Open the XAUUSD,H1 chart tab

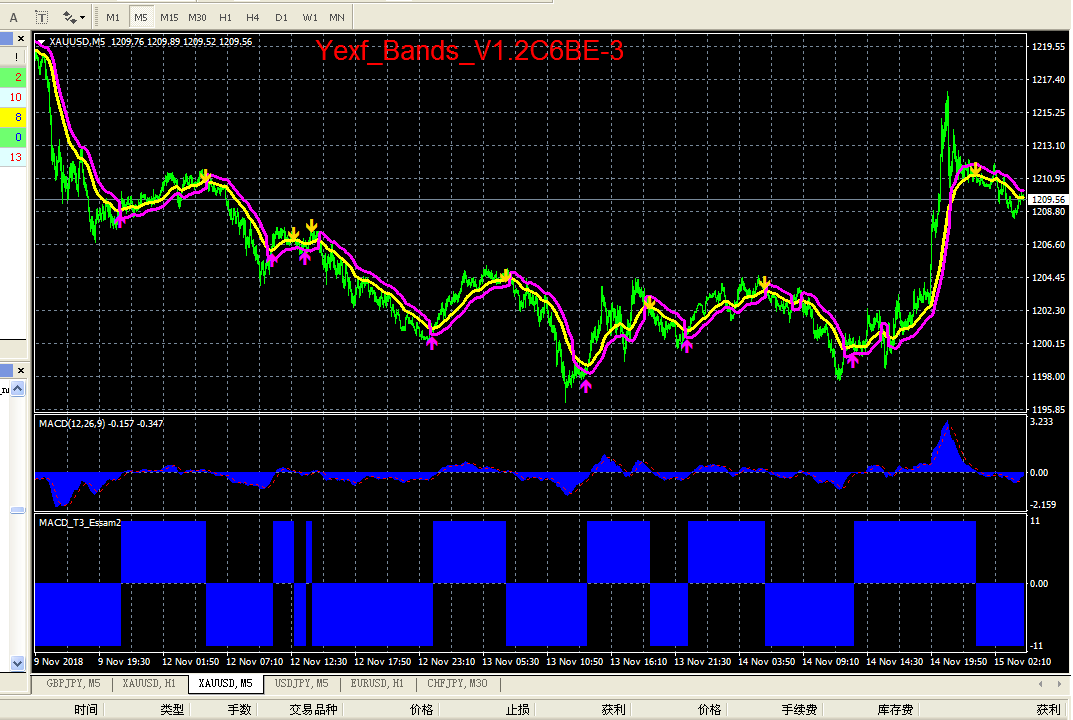click(149, 683)
